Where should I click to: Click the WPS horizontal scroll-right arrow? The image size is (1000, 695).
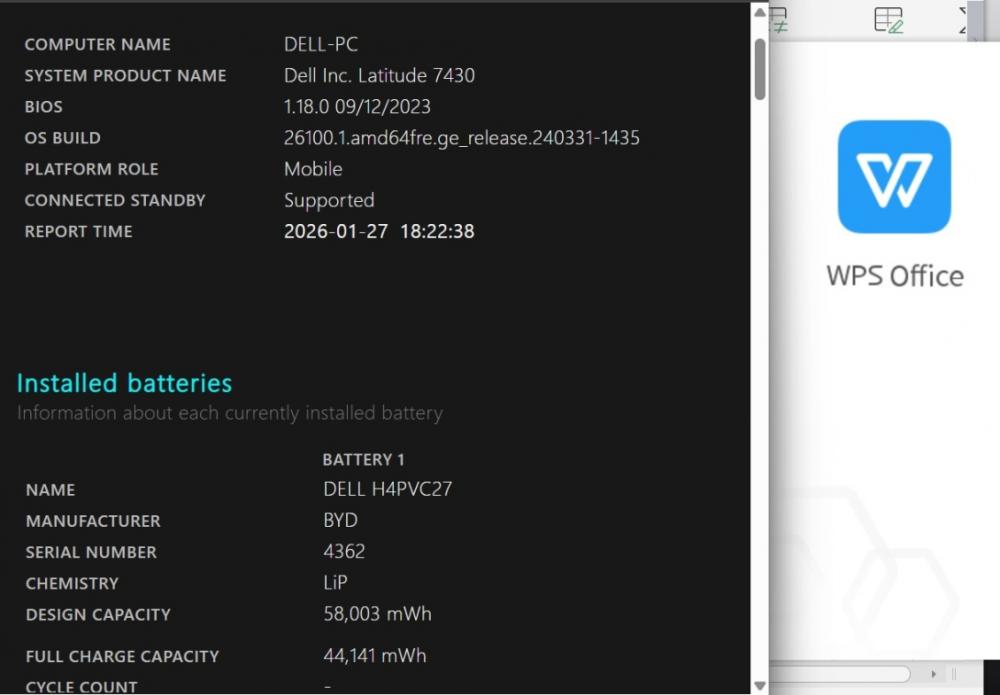point(934,674)
